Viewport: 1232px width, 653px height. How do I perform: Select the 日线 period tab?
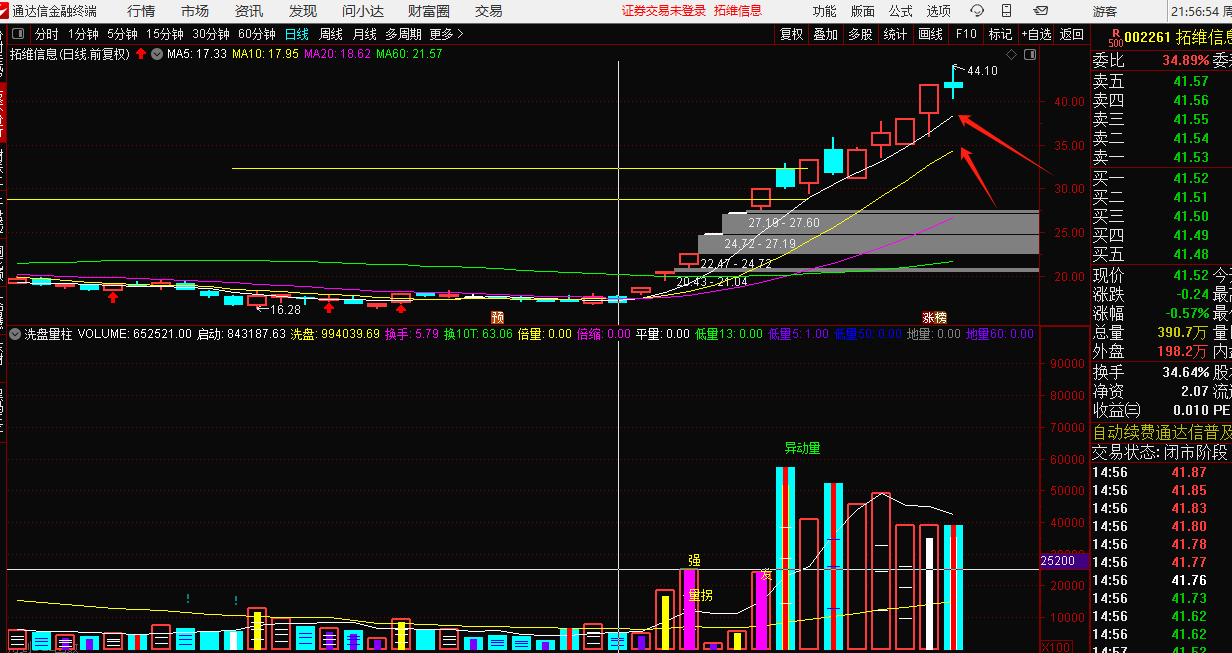pos(297,34)
